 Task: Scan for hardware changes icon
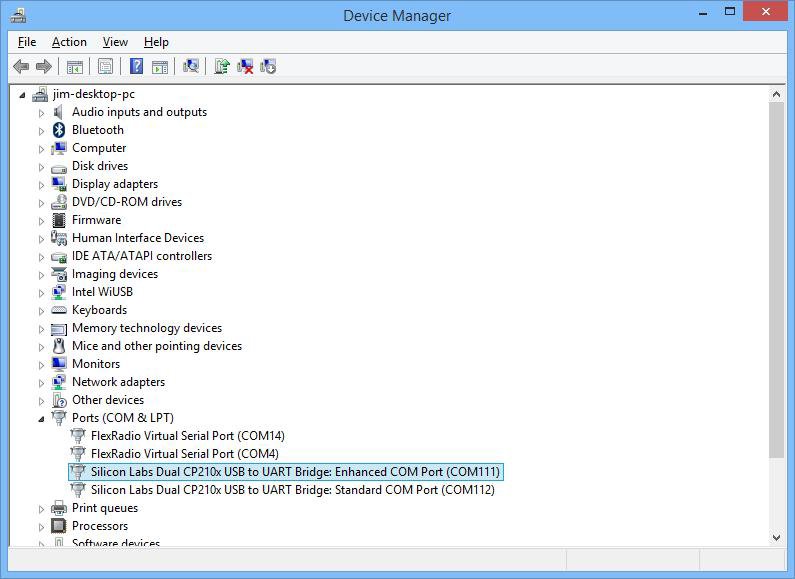[191, 66]
